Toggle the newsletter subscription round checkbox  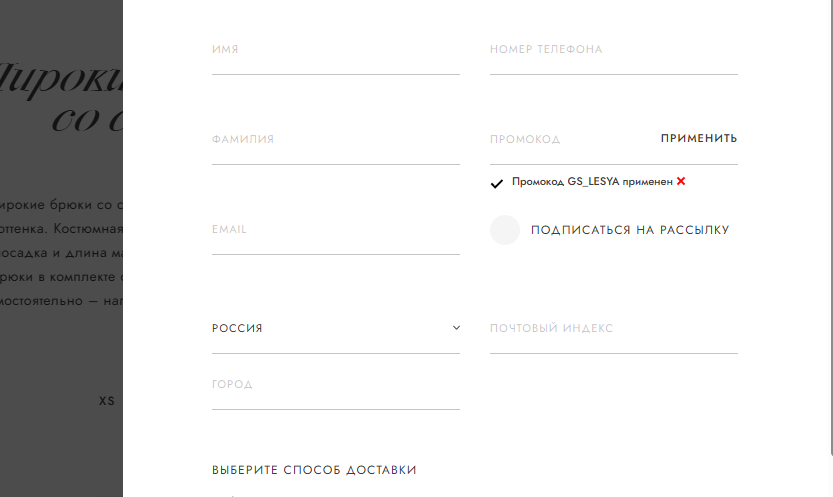point(505,230)
